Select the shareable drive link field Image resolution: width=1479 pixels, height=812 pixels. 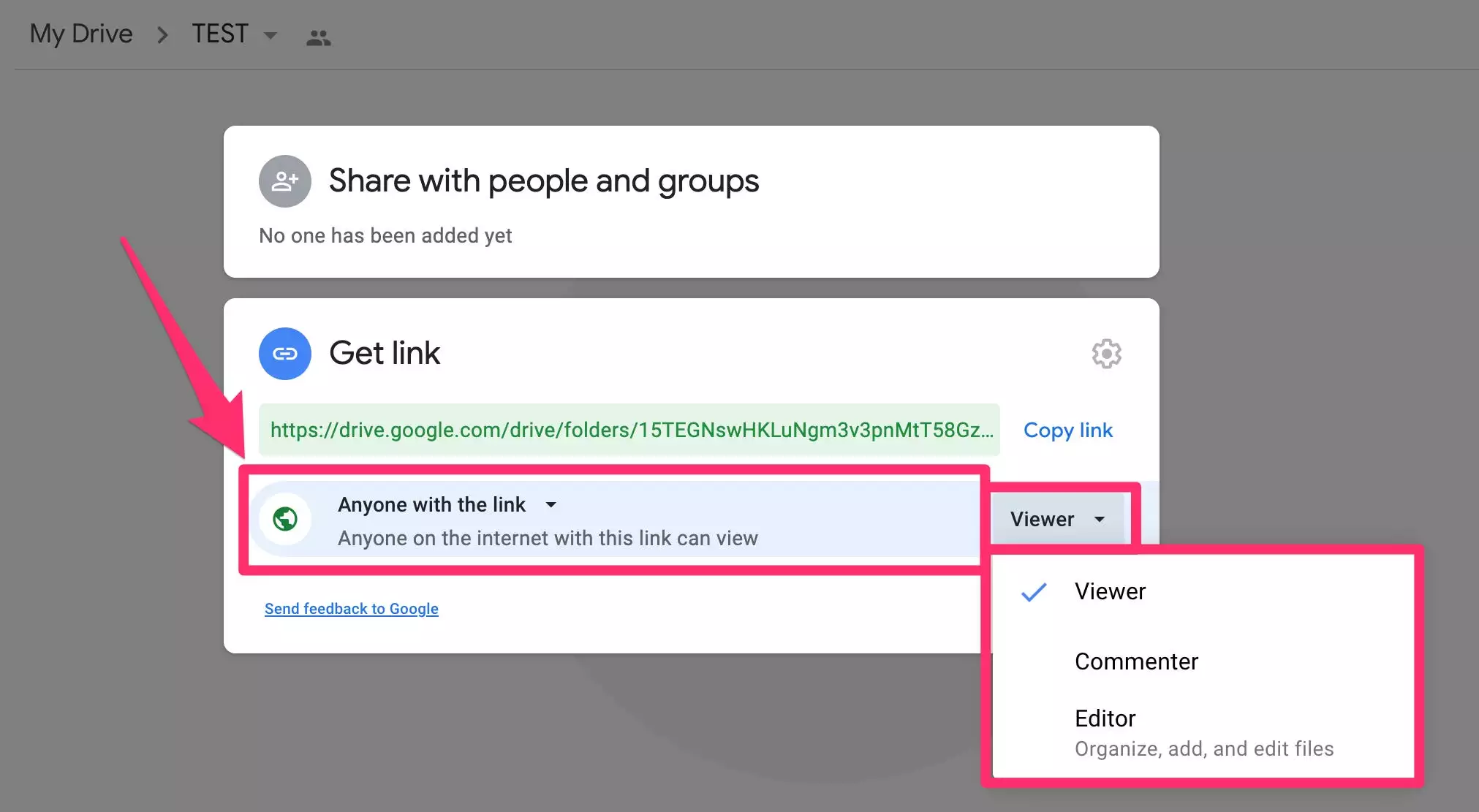[x=629, y=430]
